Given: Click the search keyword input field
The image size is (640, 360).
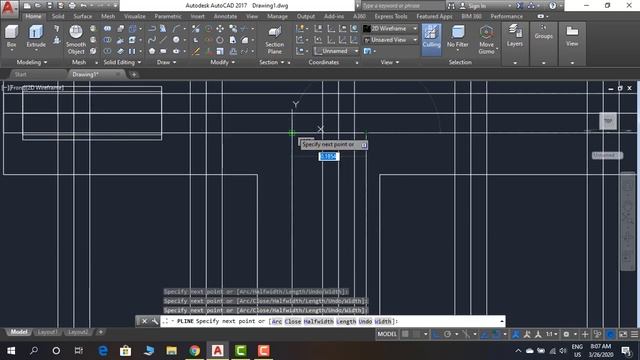Looking at the screenshot, I should [402, 6].
